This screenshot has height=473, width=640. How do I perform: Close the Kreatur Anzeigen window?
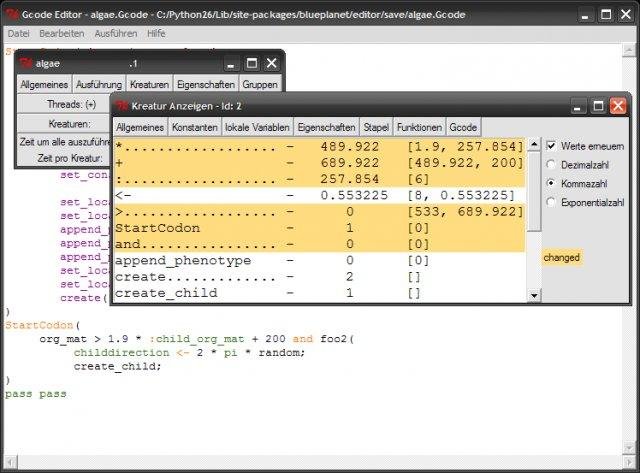click(x=618, y=107)
